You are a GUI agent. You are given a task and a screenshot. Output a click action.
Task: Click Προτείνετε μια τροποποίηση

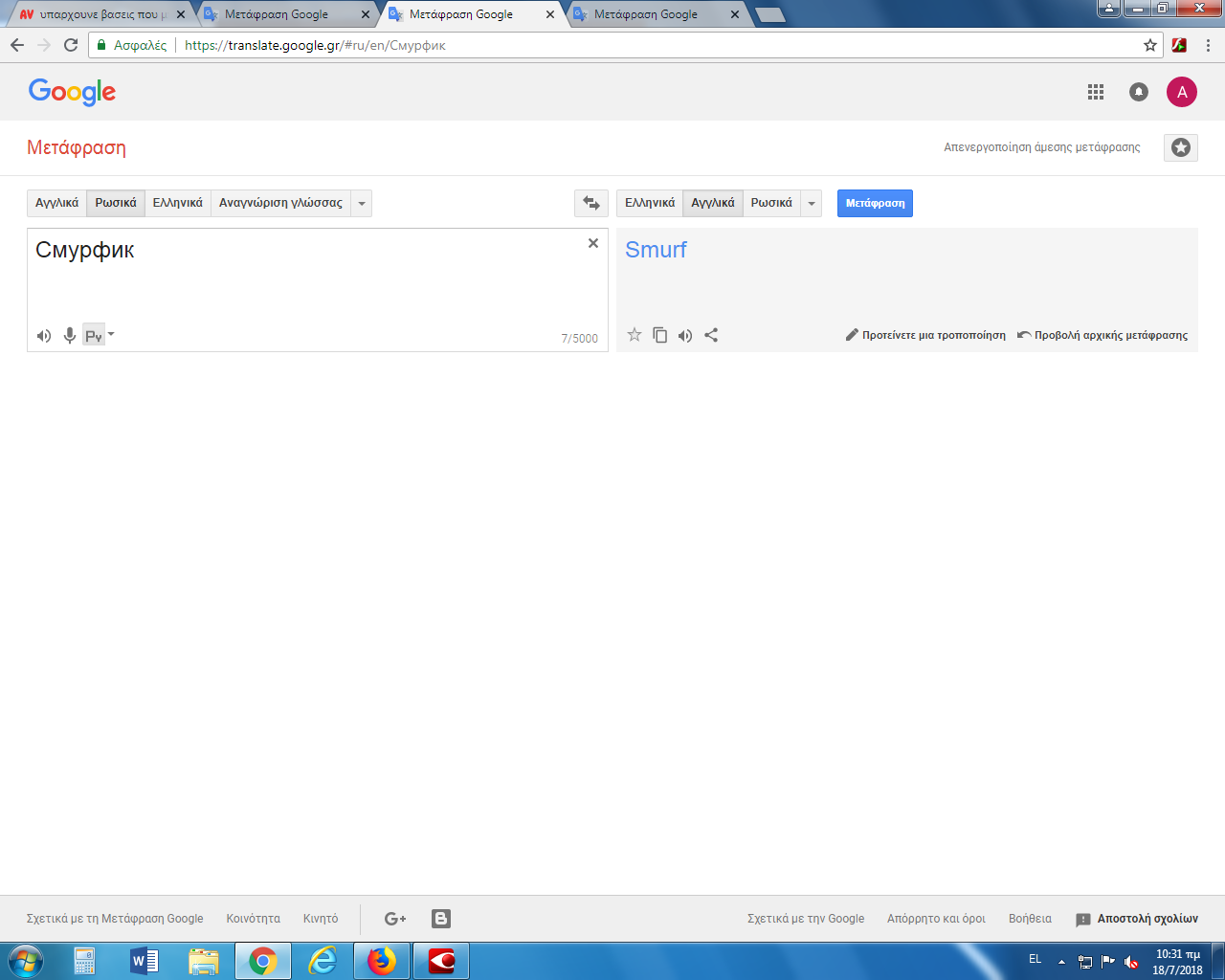click(x=925, y=335)
